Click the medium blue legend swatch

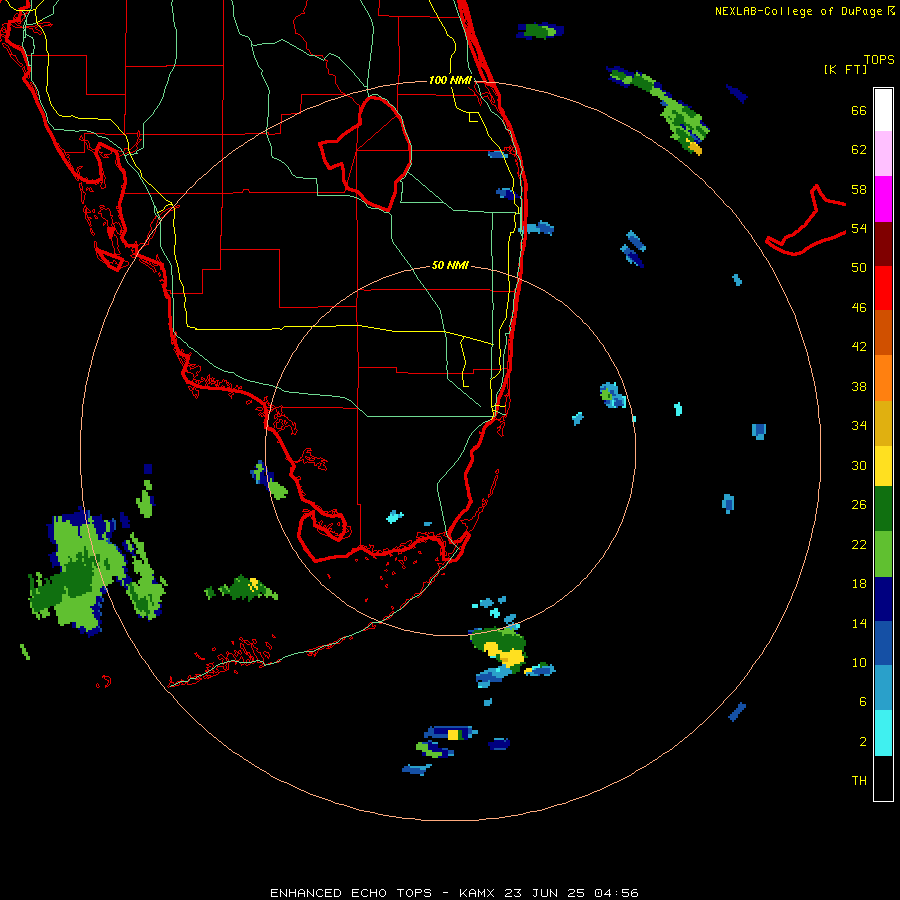tap(883, 643)
